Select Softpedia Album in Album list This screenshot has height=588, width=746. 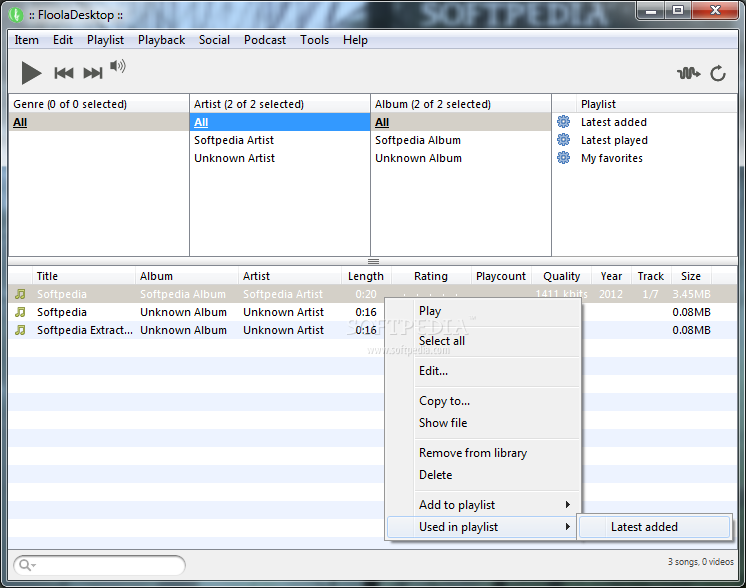pos(461,140)
